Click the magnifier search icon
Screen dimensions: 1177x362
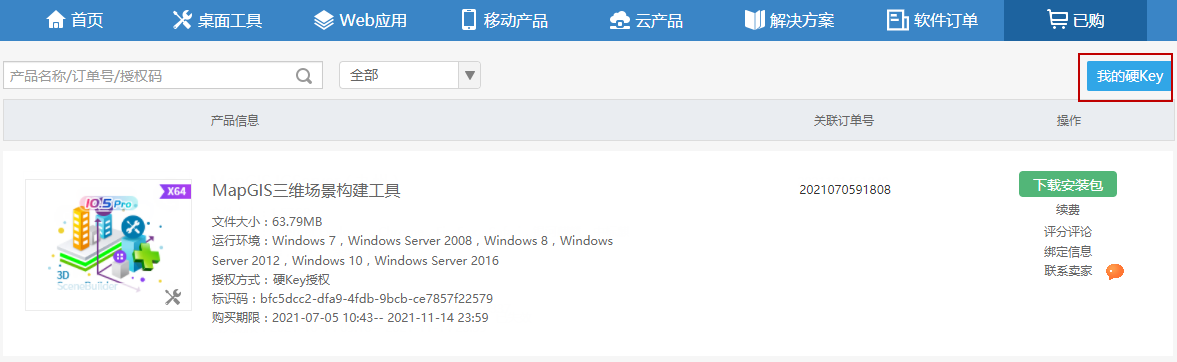(x=304, y=76)
